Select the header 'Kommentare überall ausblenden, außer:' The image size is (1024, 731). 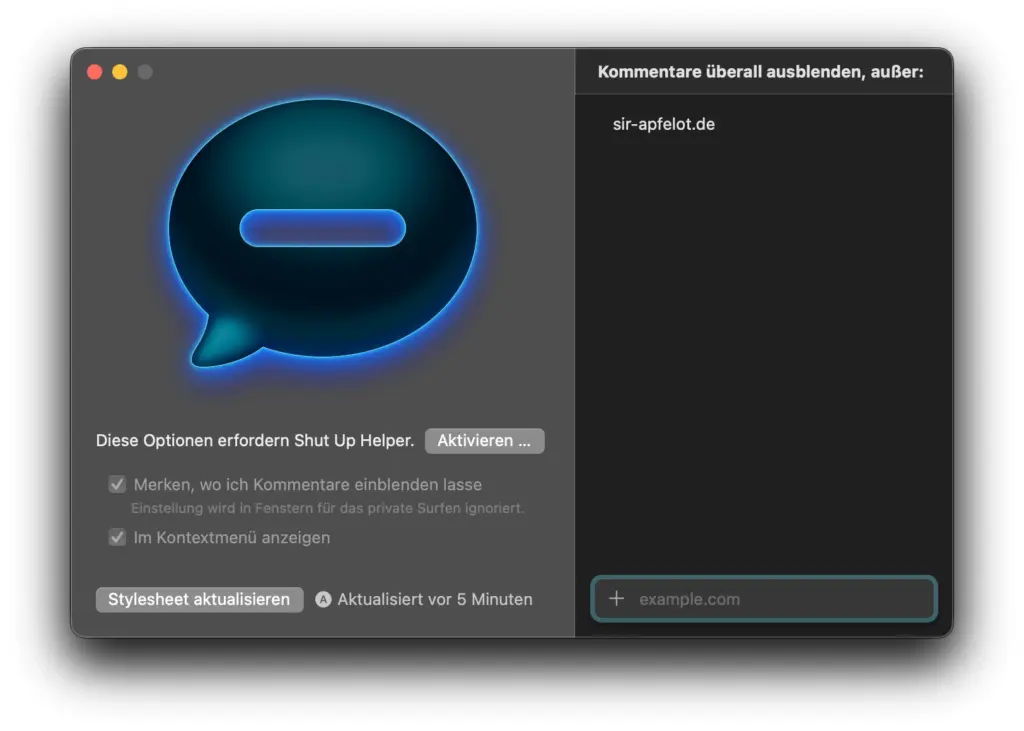[x=763, y=71]
